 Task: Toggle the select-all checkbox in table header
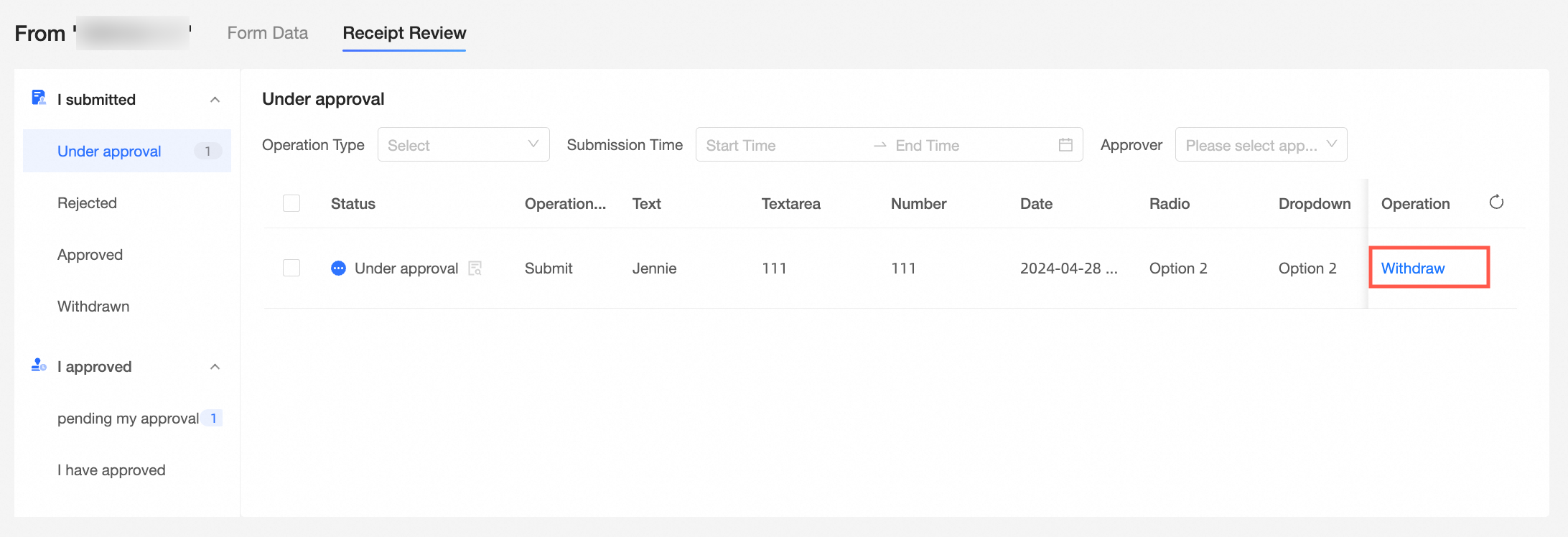(x=291, y=203)
